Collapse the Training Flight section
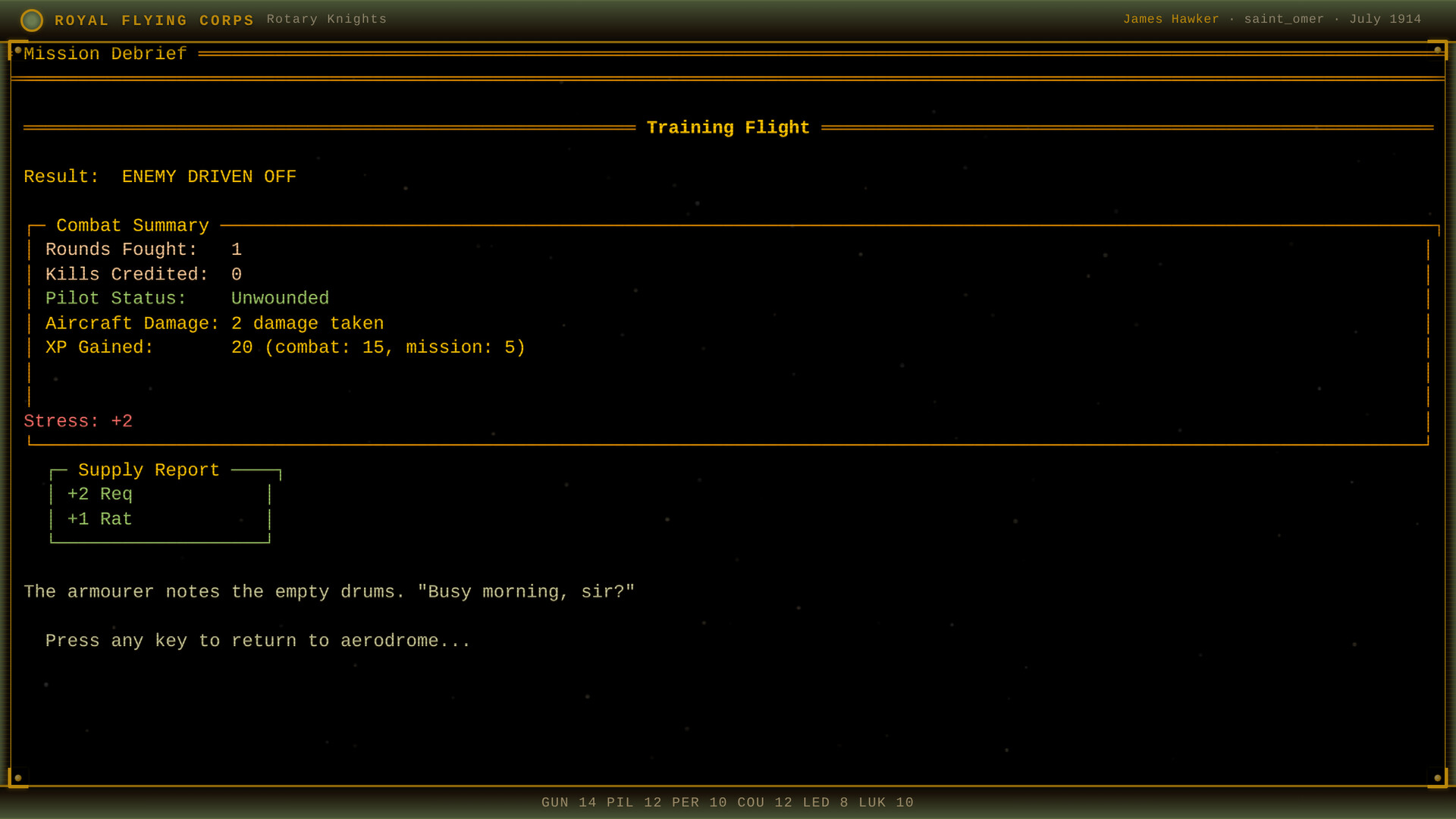The width and height of the screenshot is (1456, 819). 727,127
